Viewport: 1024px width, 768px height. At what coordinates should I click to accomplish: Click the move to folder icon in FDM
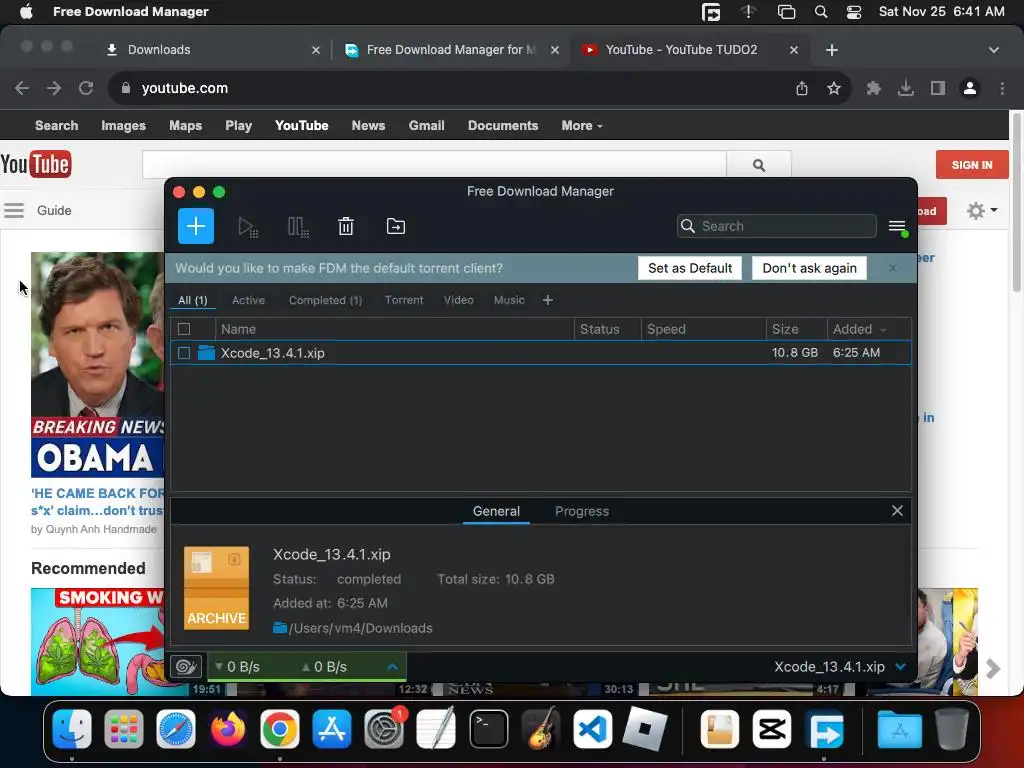tap(395, 226)
